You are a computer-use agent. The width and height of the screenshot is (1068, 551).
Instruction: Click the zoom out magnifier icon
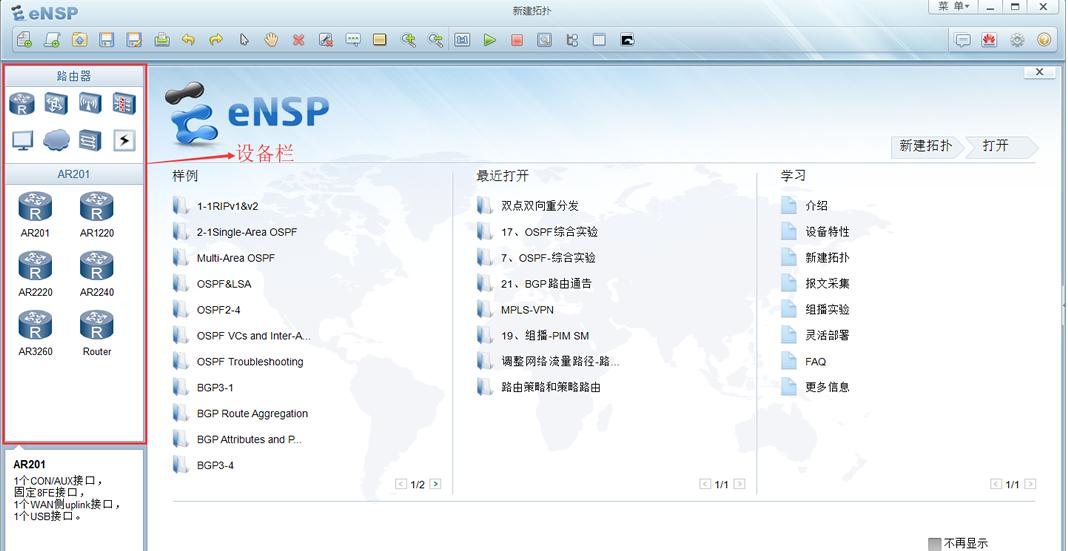(435, 40)
